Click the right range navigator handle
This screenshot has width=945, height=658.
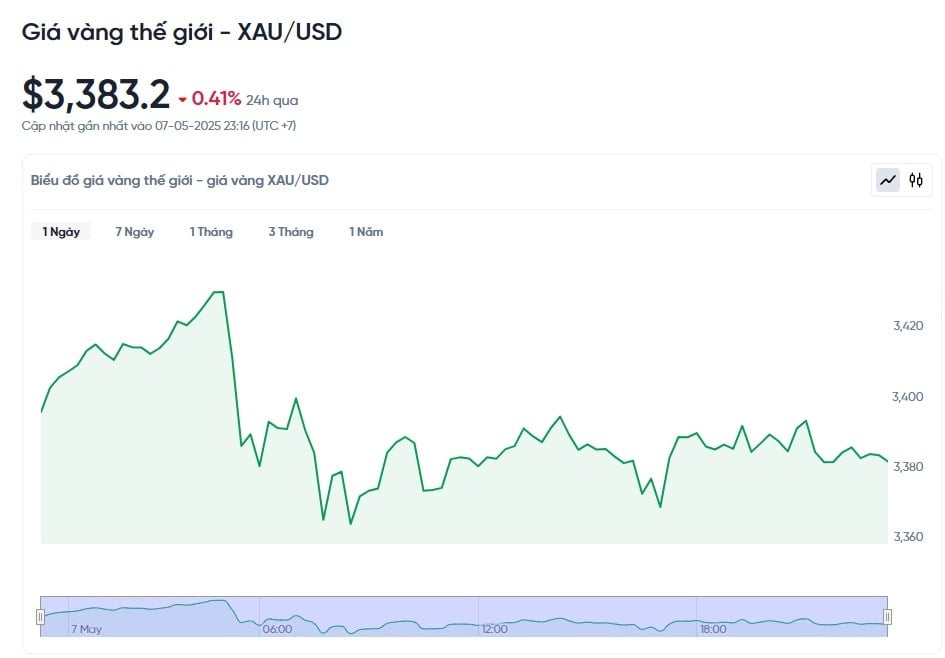pos(887,616)
